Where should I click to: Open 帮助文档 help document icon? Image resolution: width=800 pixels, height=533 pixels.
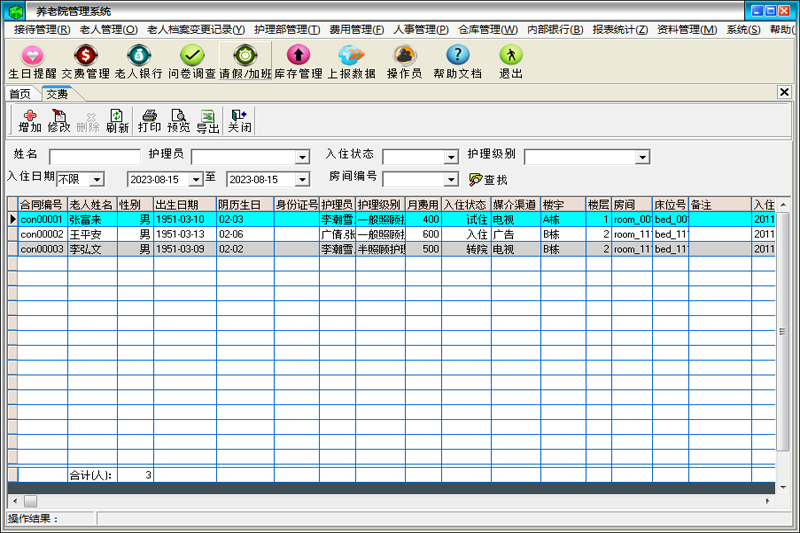458,62
